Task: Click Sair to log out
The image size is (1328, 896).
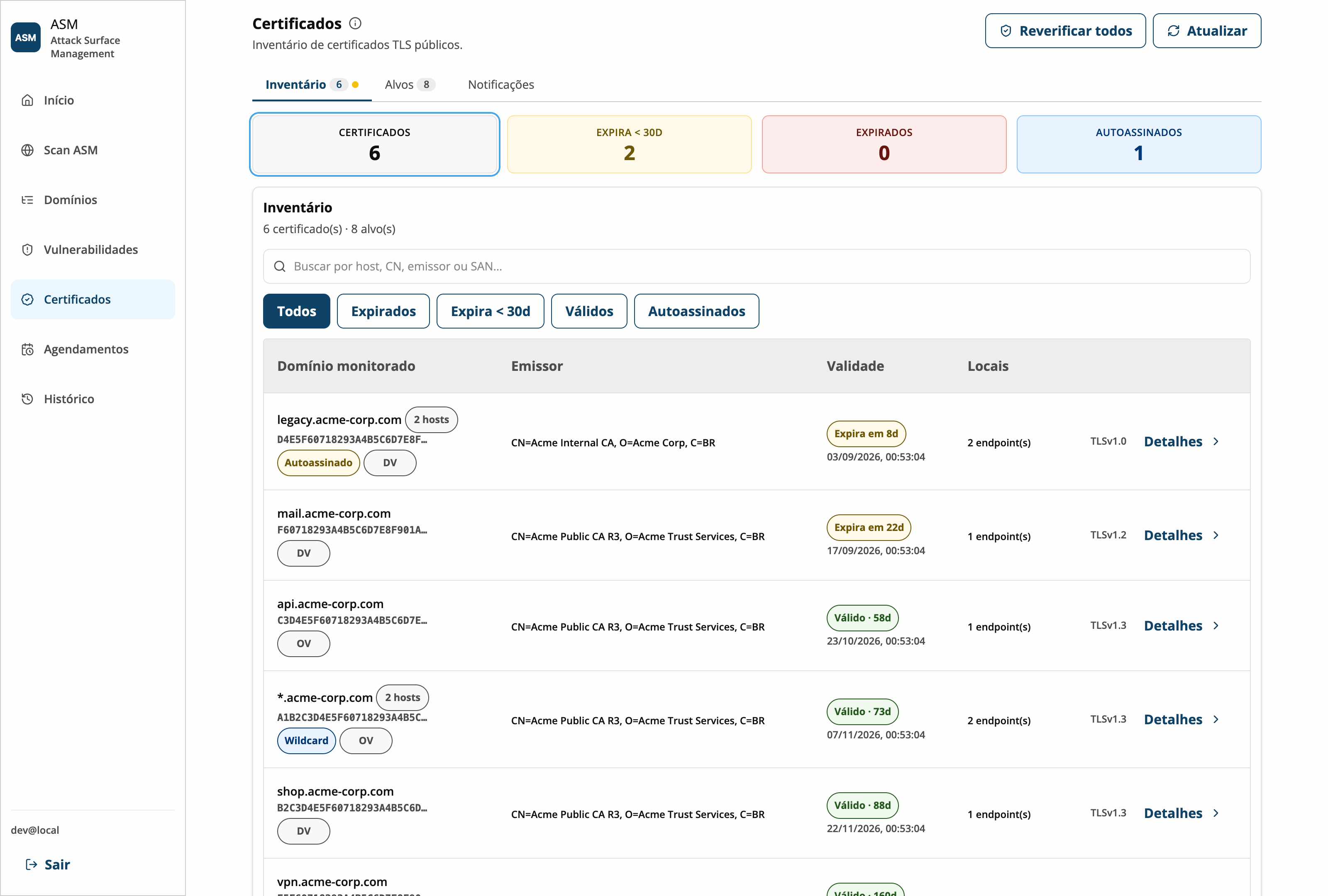Action: tap(48, 864)
